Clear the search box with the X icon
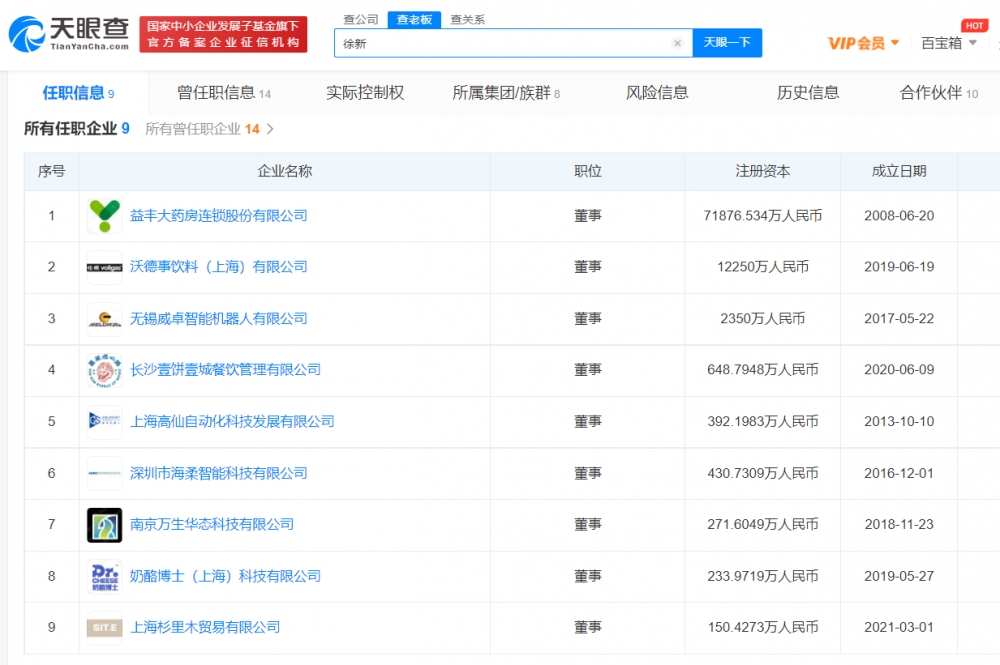This screenshot has height=665, width=1000. (x=677, y=43)
